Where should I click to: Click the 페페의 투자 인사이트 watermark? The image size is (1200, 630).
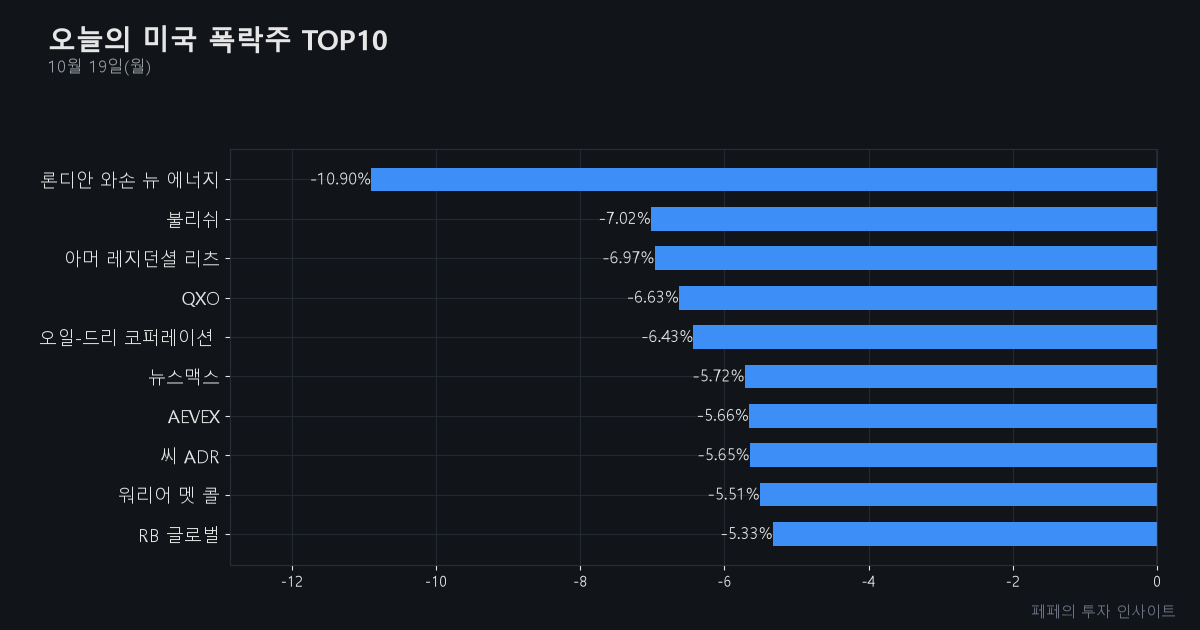pyautogui.click(x=1103, y=610)
